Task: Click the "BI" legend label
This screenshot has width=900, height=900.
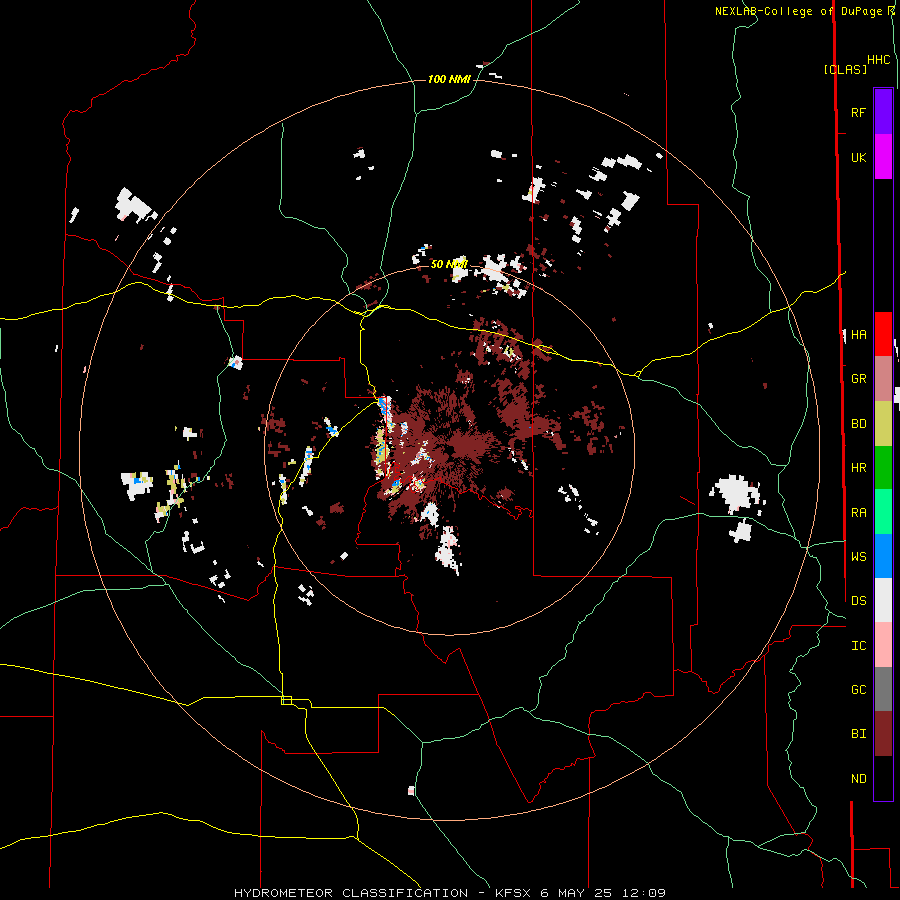Action: [859, 734]
